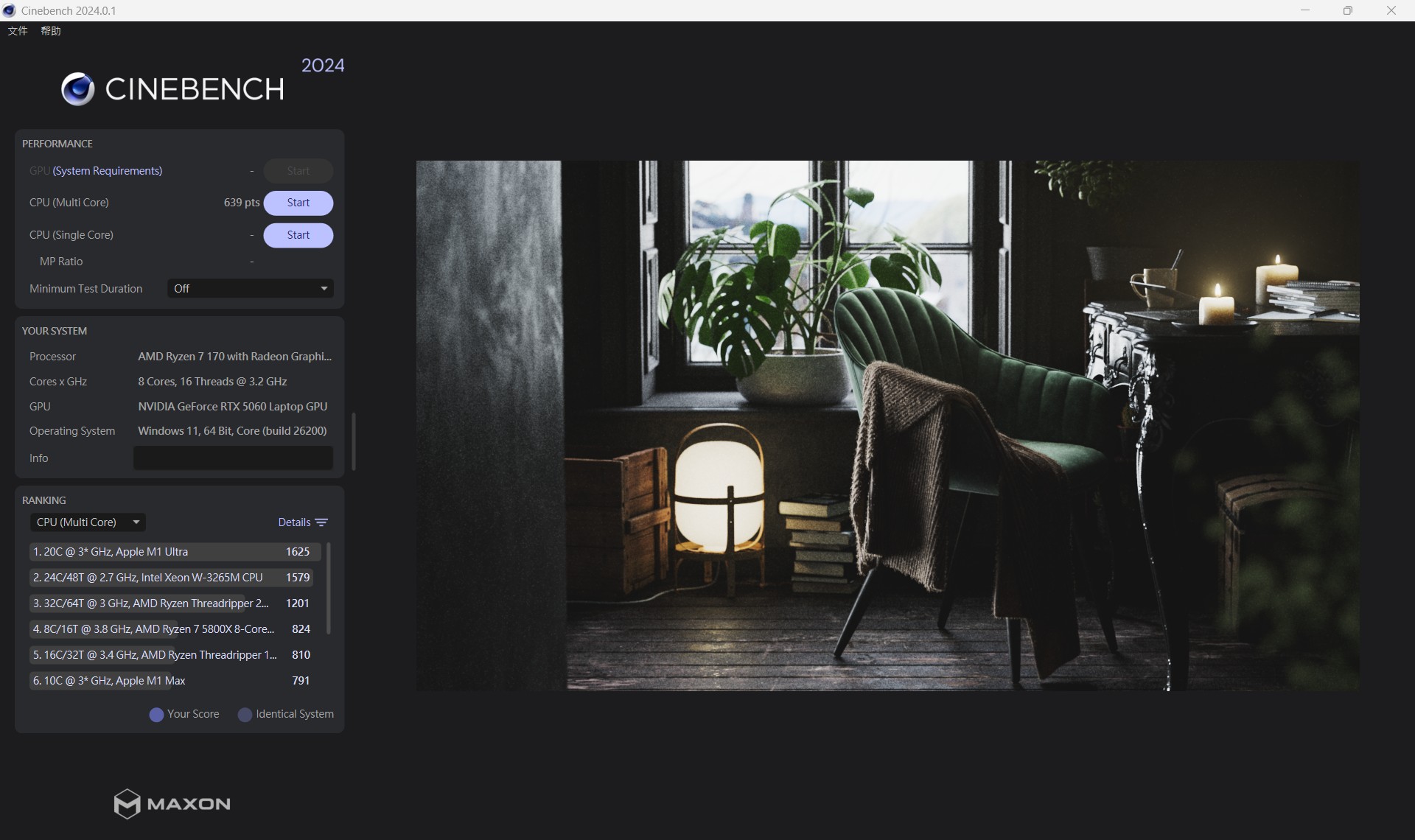
Task: Click the NVIDIA GeForce RTX 5060 GPU text
Action: [x=232, y=407]
